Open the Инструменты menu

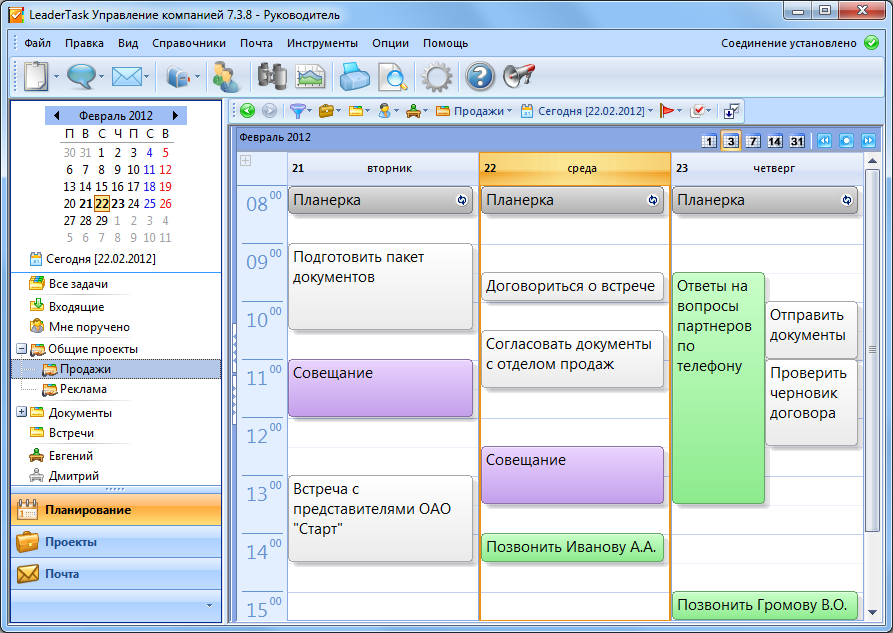tap(322, 43)
